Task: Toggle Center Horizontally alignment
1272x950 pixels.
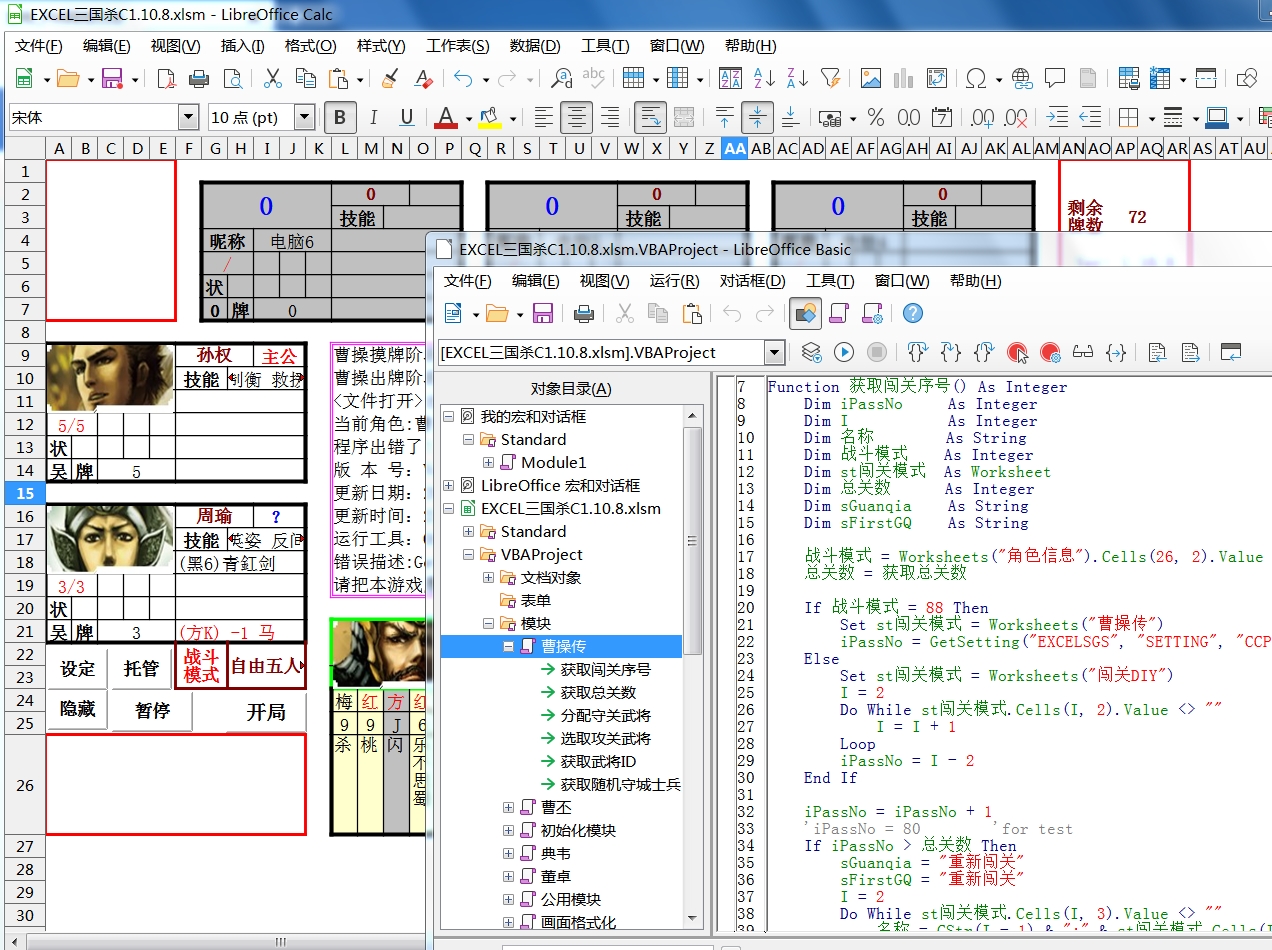Action: point(576,117)
